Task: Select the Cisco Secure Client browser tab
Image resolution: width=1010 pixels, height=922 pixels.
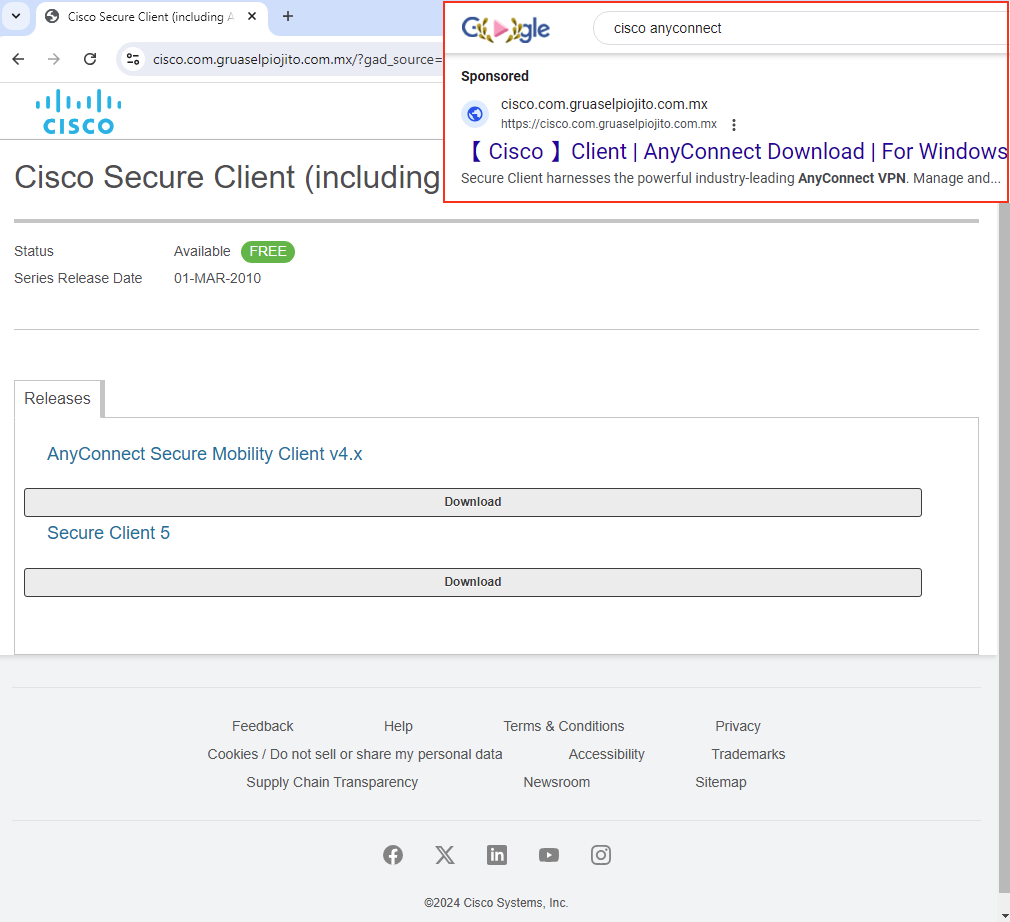Action: point(151,17)
